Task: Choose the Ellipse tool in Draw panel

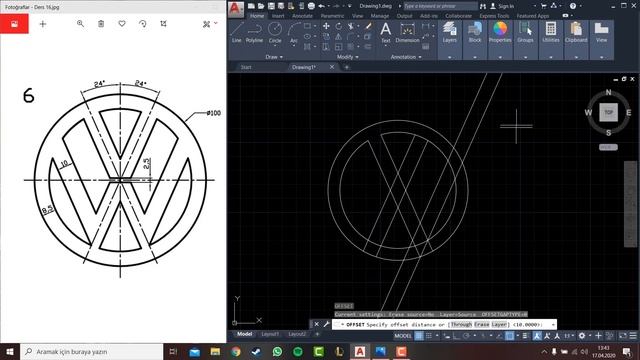Action: 307,36
